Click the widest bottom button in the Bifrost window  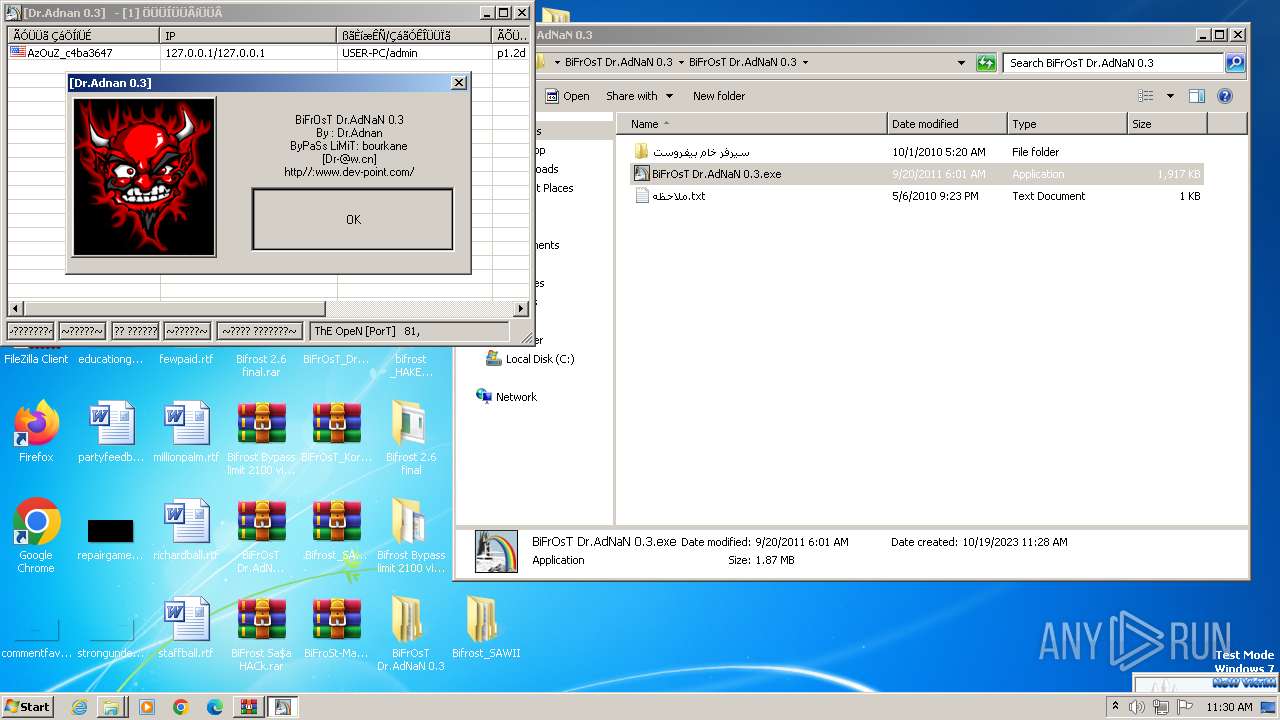[x=259, y=331]
